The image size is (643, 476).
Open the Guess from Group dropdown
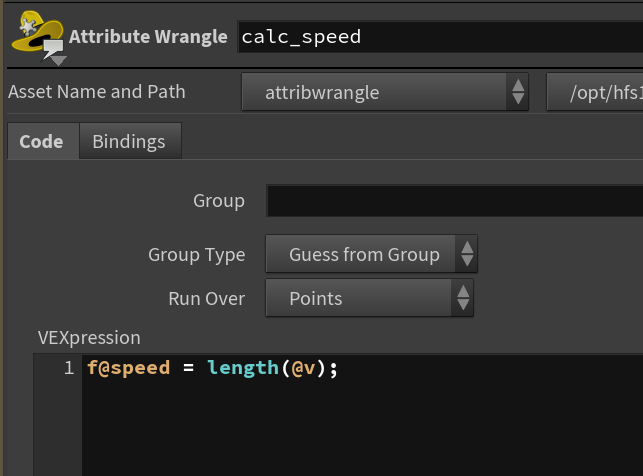(x=371, y=254)
